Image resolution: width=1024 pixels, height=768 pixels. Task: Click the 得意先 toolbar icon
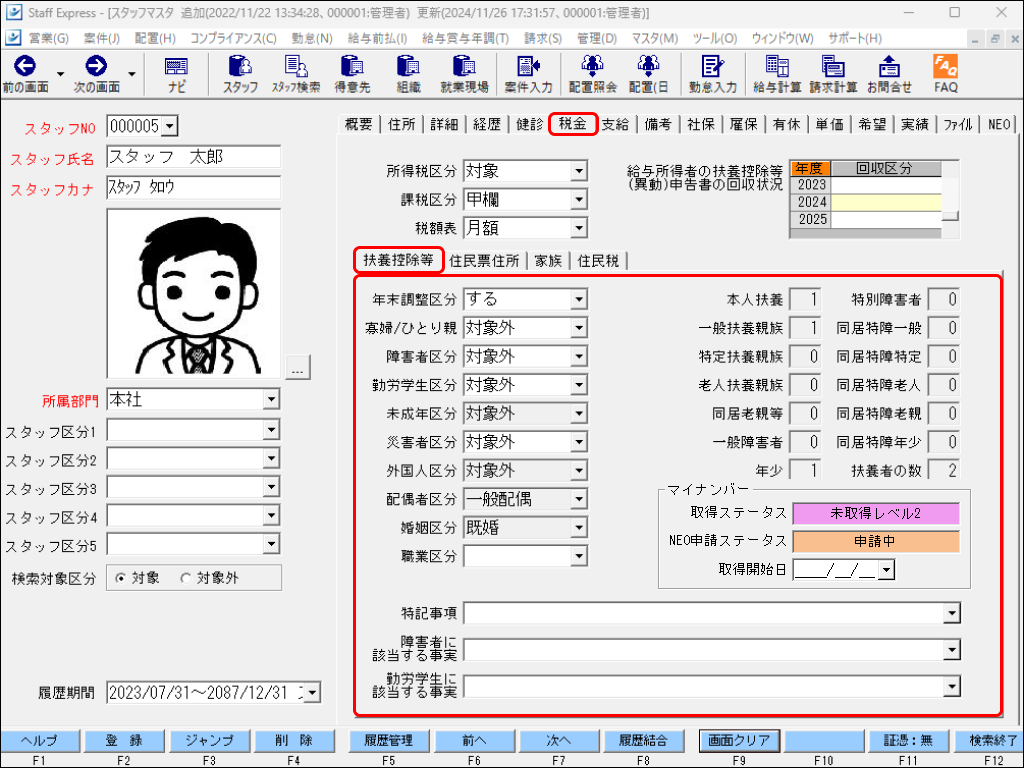click(x=352, y=73)
